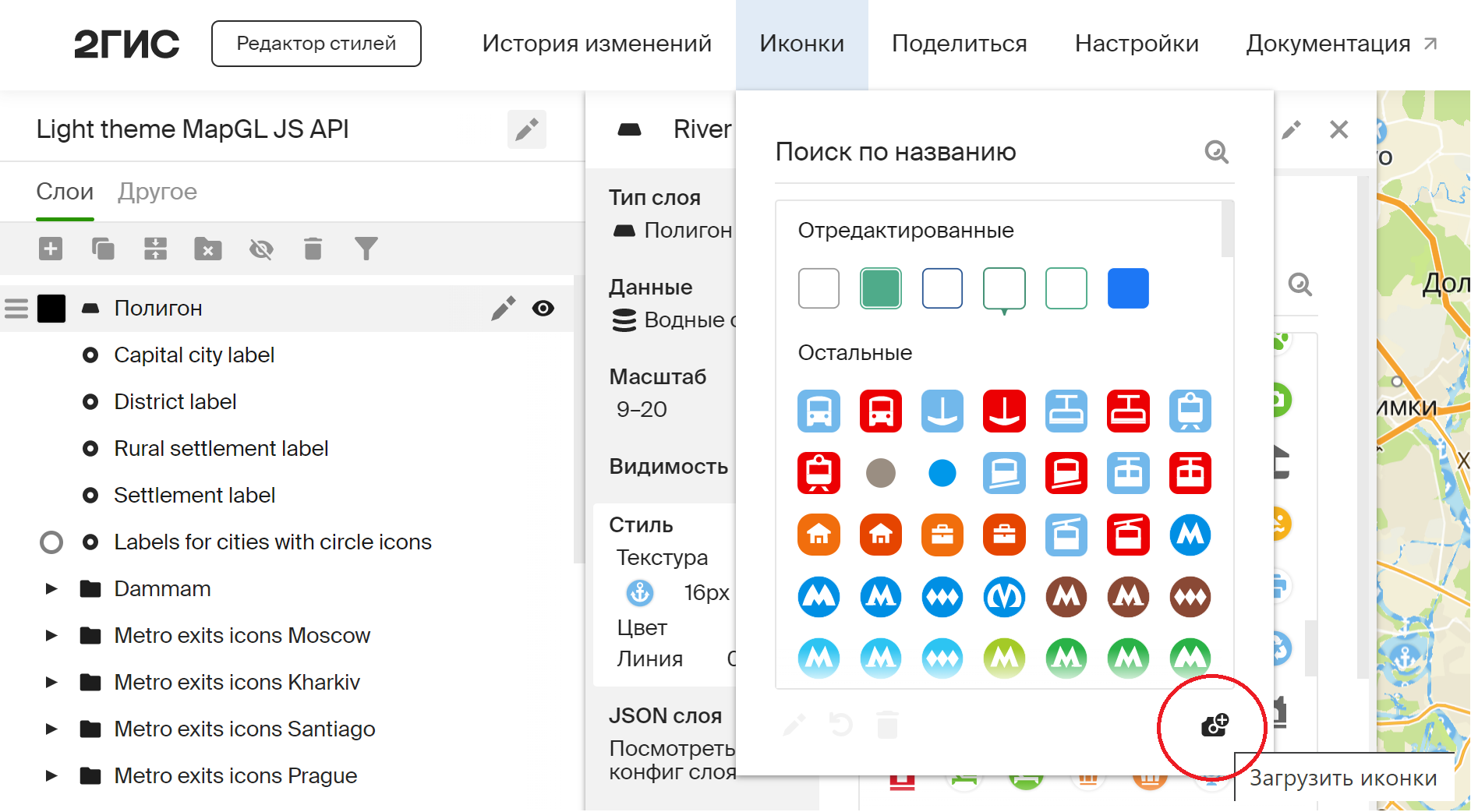Viewport: 1471px width, 812px height.
Task: Duplicate the selected layer
Action: (103, 249)
